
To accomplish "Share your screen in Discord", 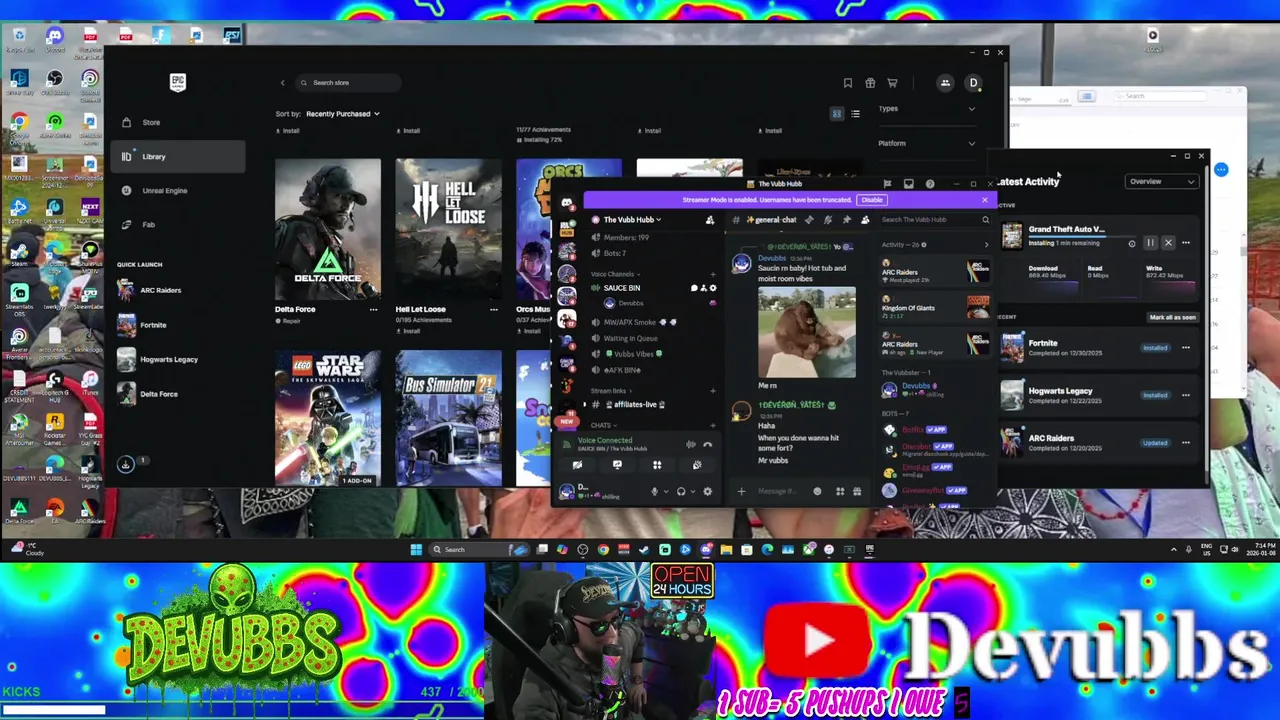I will click(617, 465).
